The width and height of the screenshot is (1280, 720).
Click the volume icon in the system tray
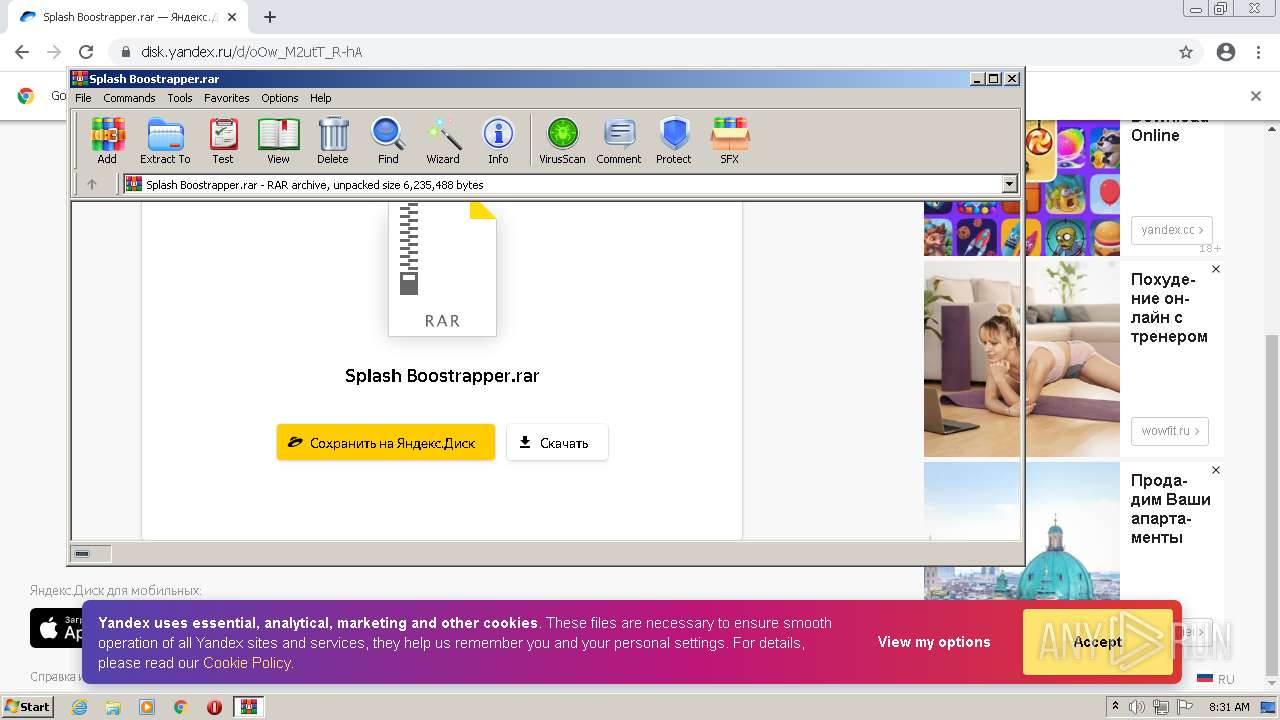[1137, 707]
